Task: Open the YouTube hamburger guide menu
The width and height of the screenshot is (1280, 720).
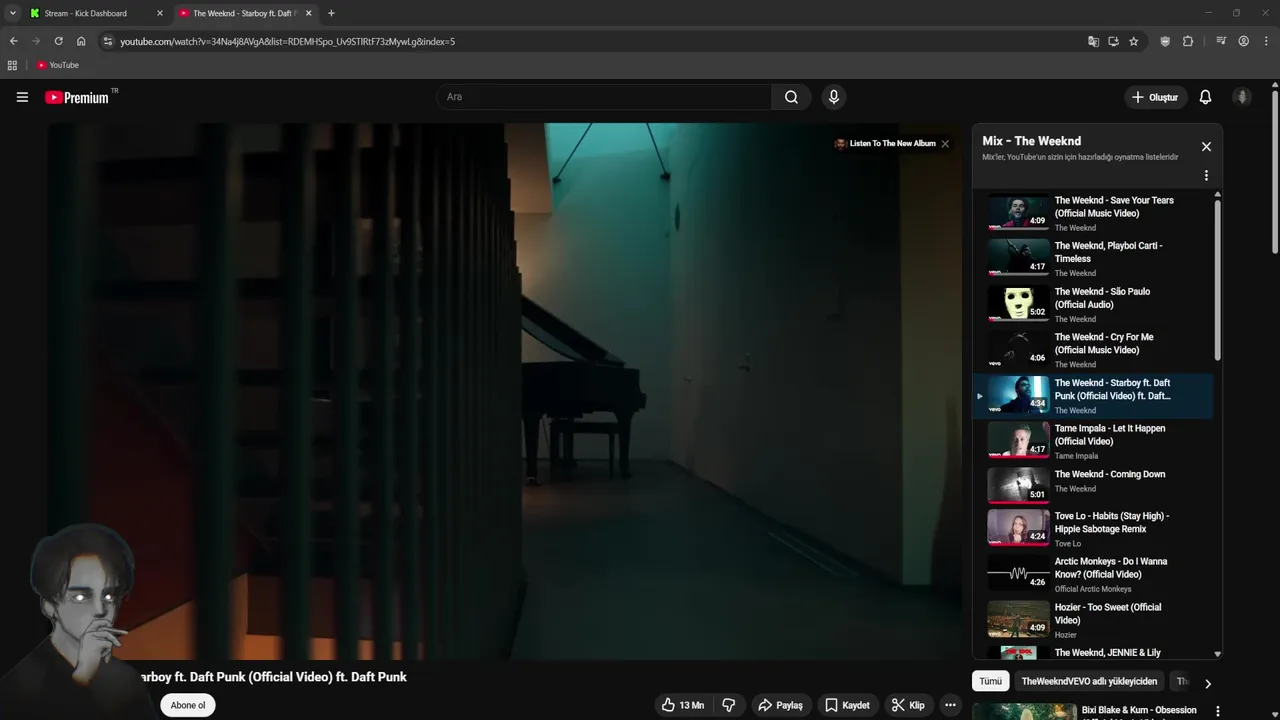Action: (22, 97)
